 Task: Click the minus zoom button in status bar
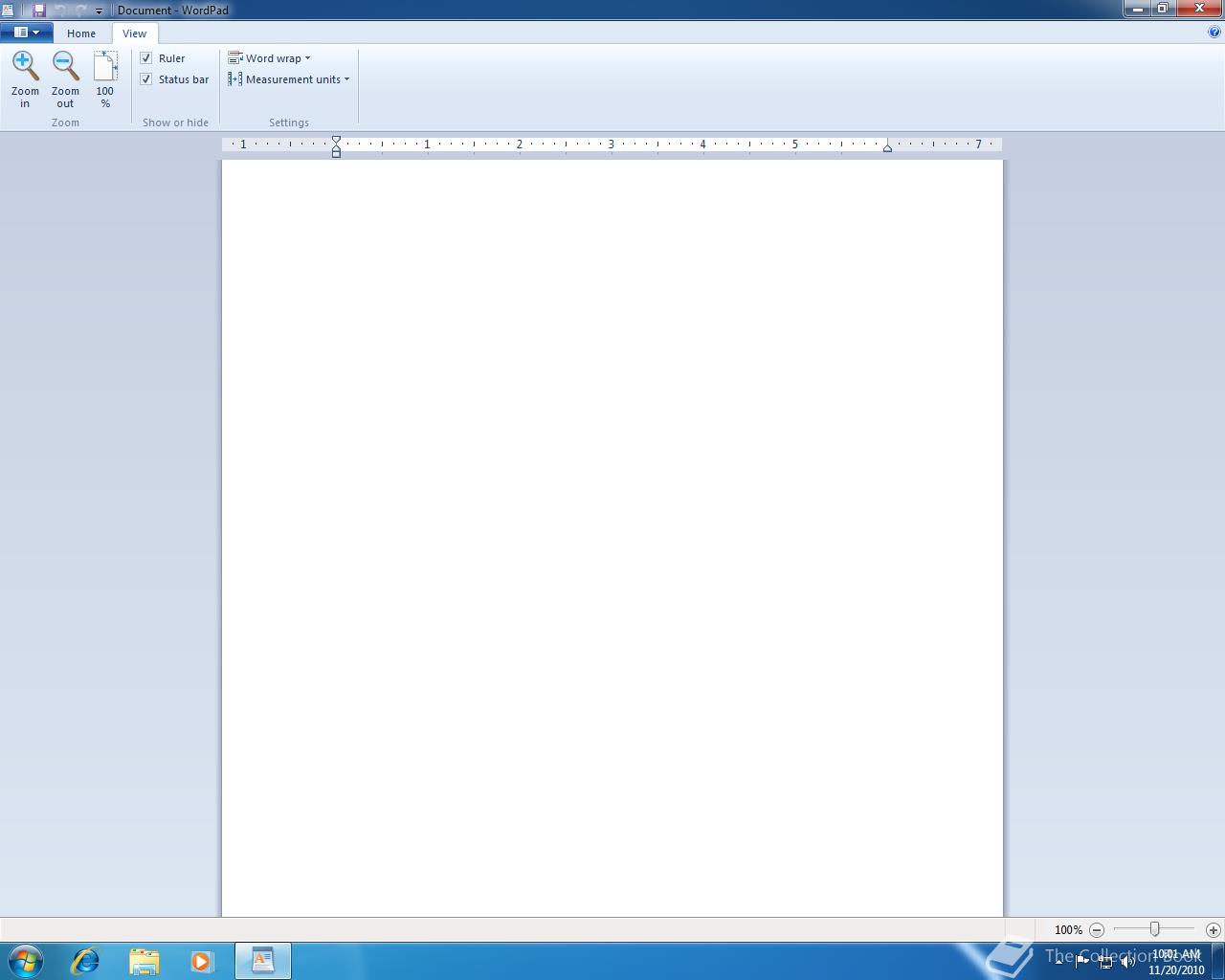click(x=1097, y=930)
